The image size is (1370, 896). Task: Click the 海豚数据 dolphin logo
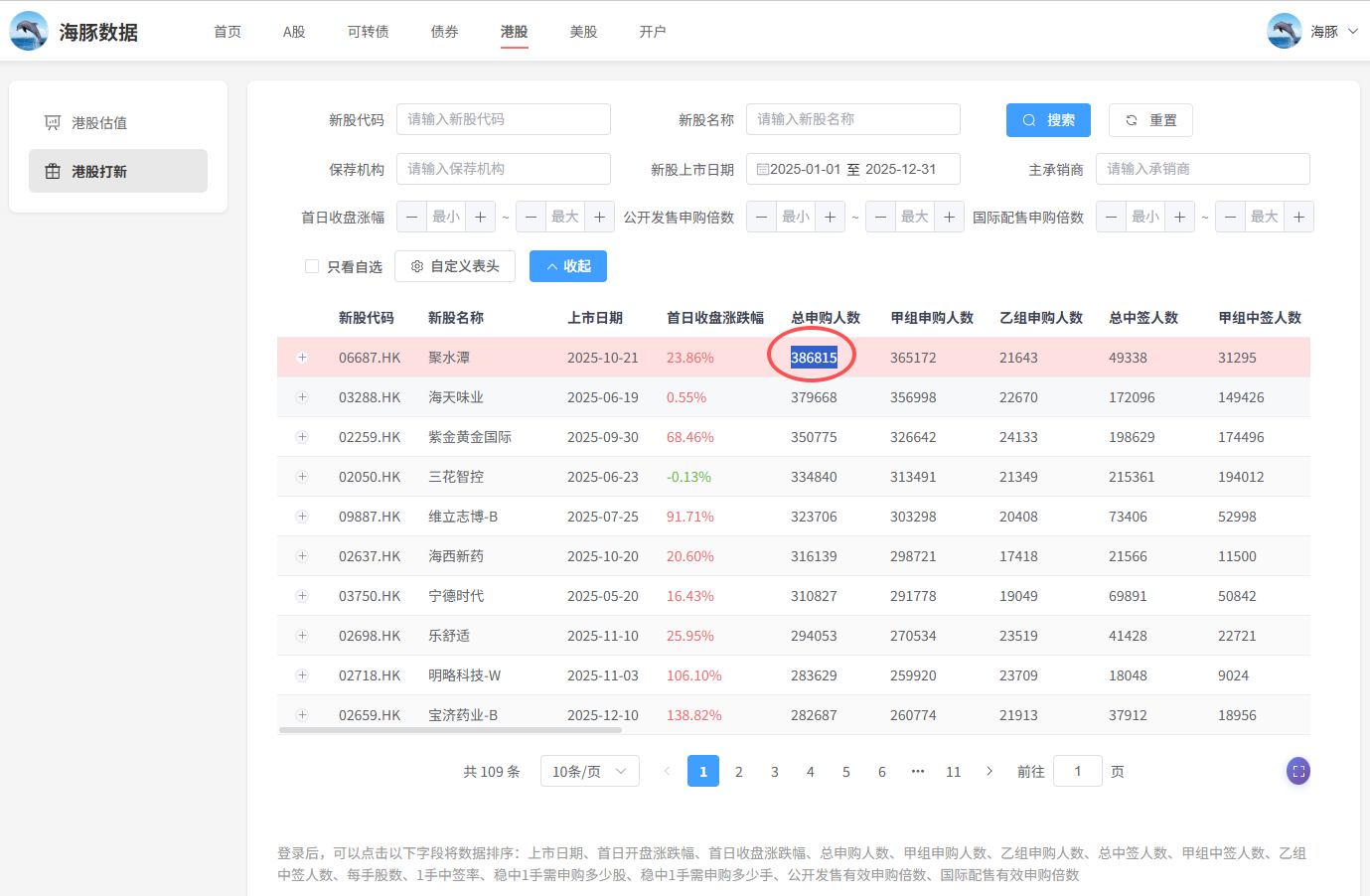click(29, 32)
